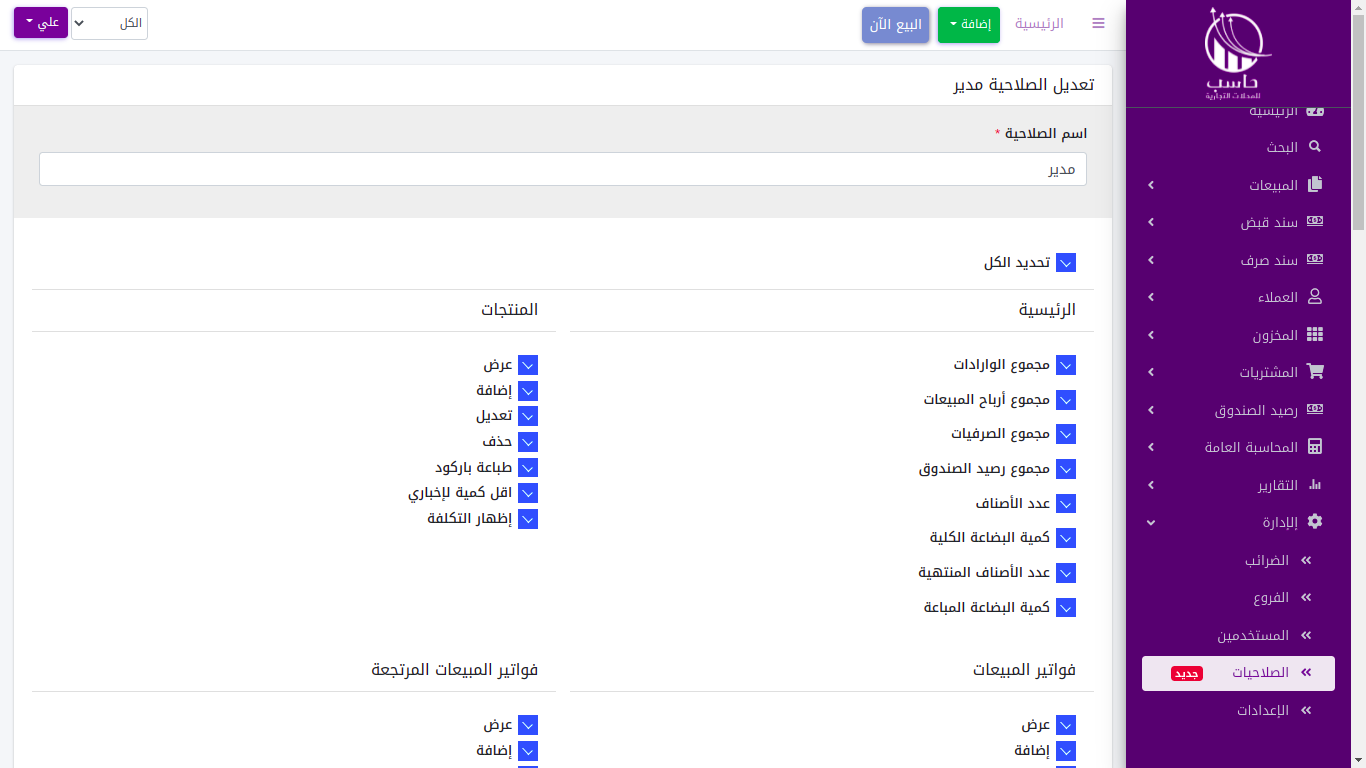Toggle the طباعة باركود permission checkbox
The width and height of the screenshot is (1366, 768).
click(528, 468)
